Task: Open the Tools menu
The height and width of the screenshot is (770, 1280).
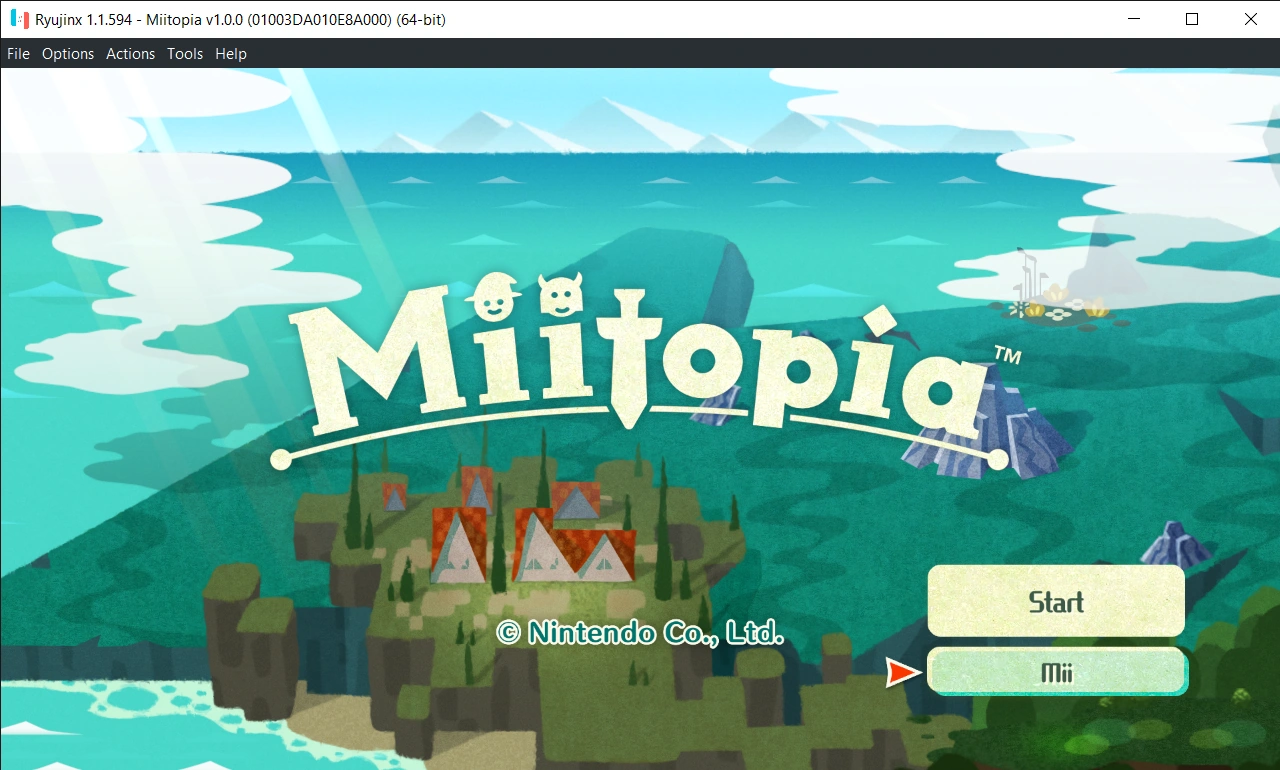Action: 184,54
